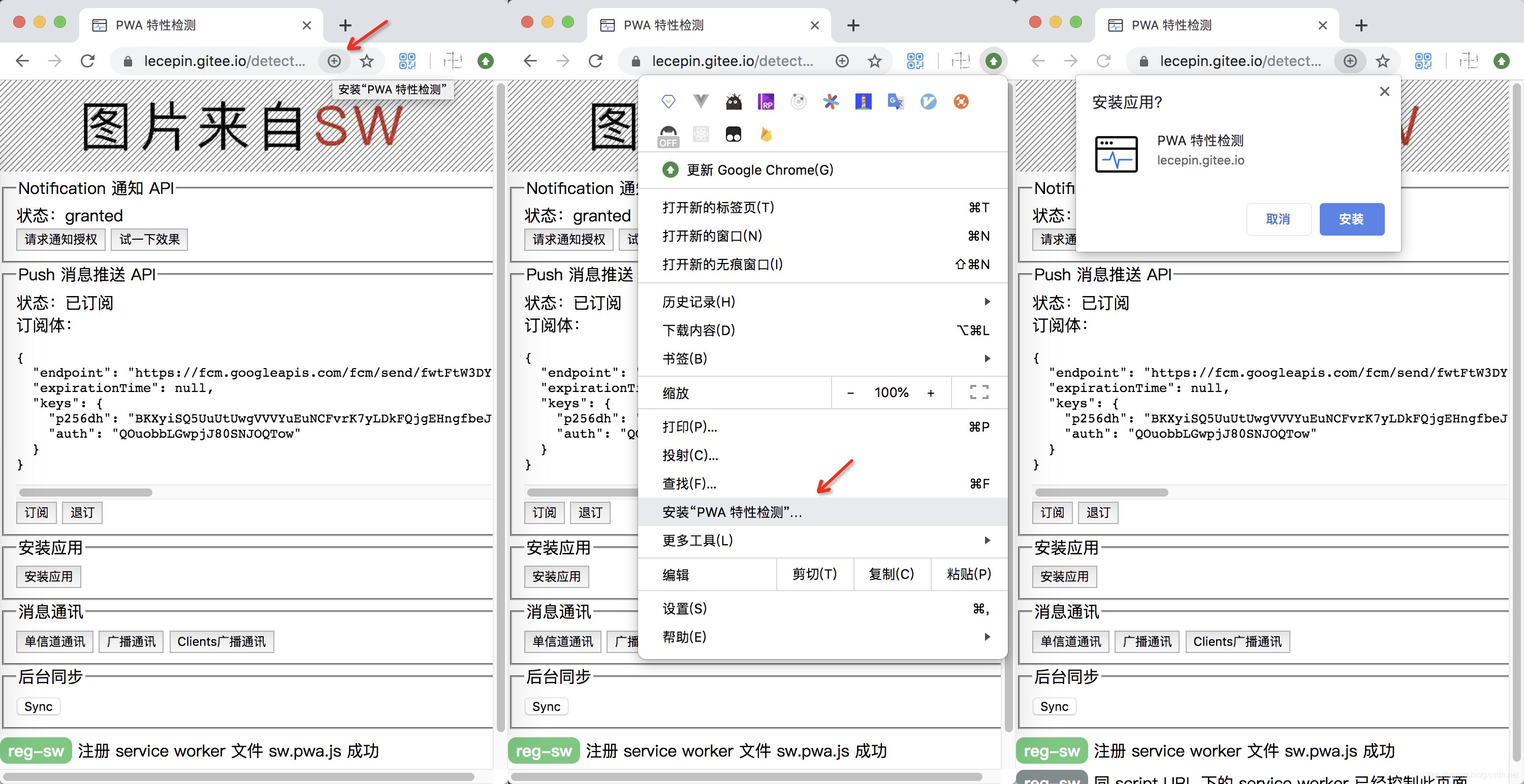Increase zoom with the plus button
Viewport: 1524px width, 784px height.
(x=931, y=393)
